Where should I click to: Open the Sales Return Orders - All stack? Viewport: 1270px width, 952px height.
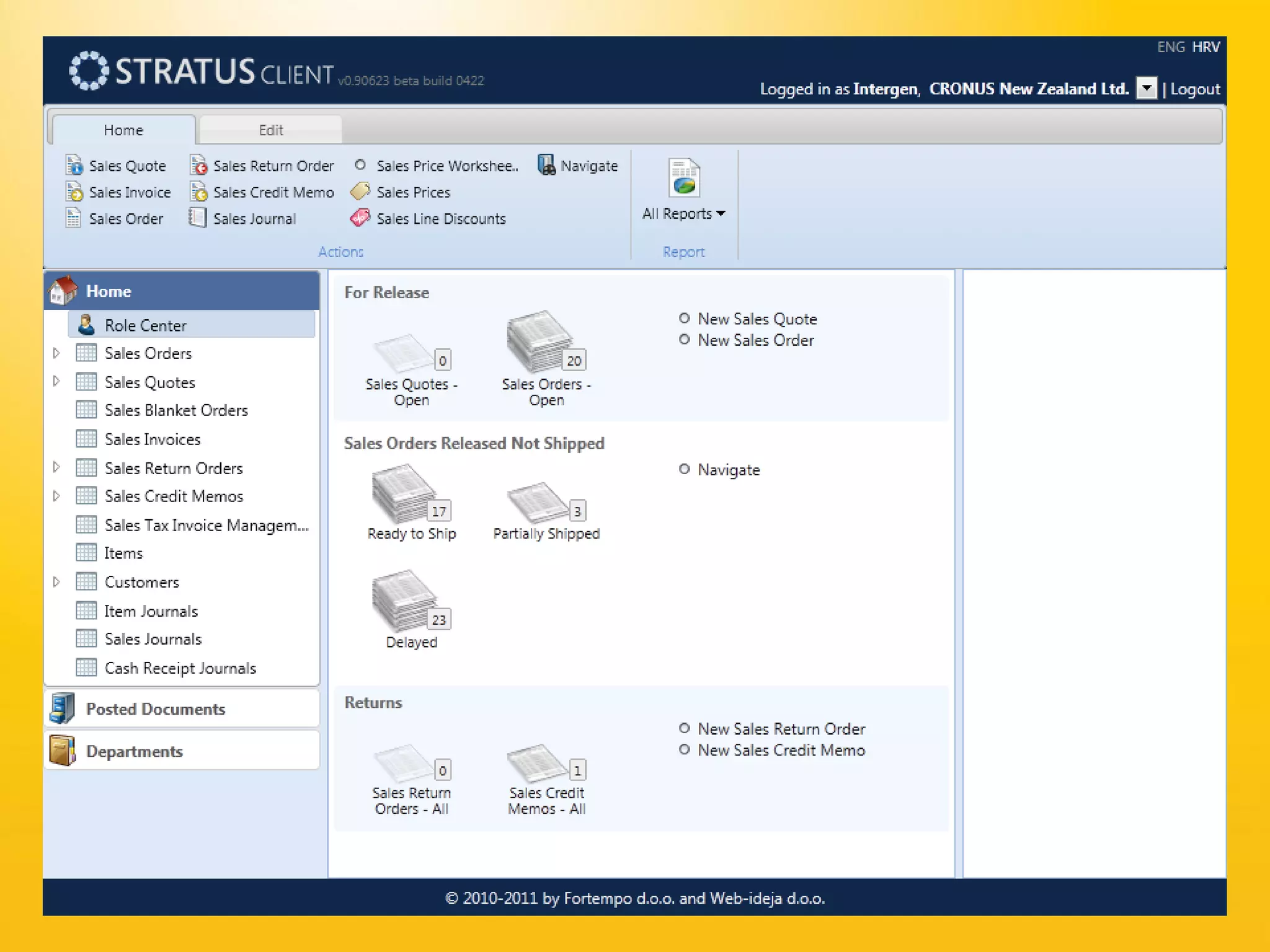411,764
